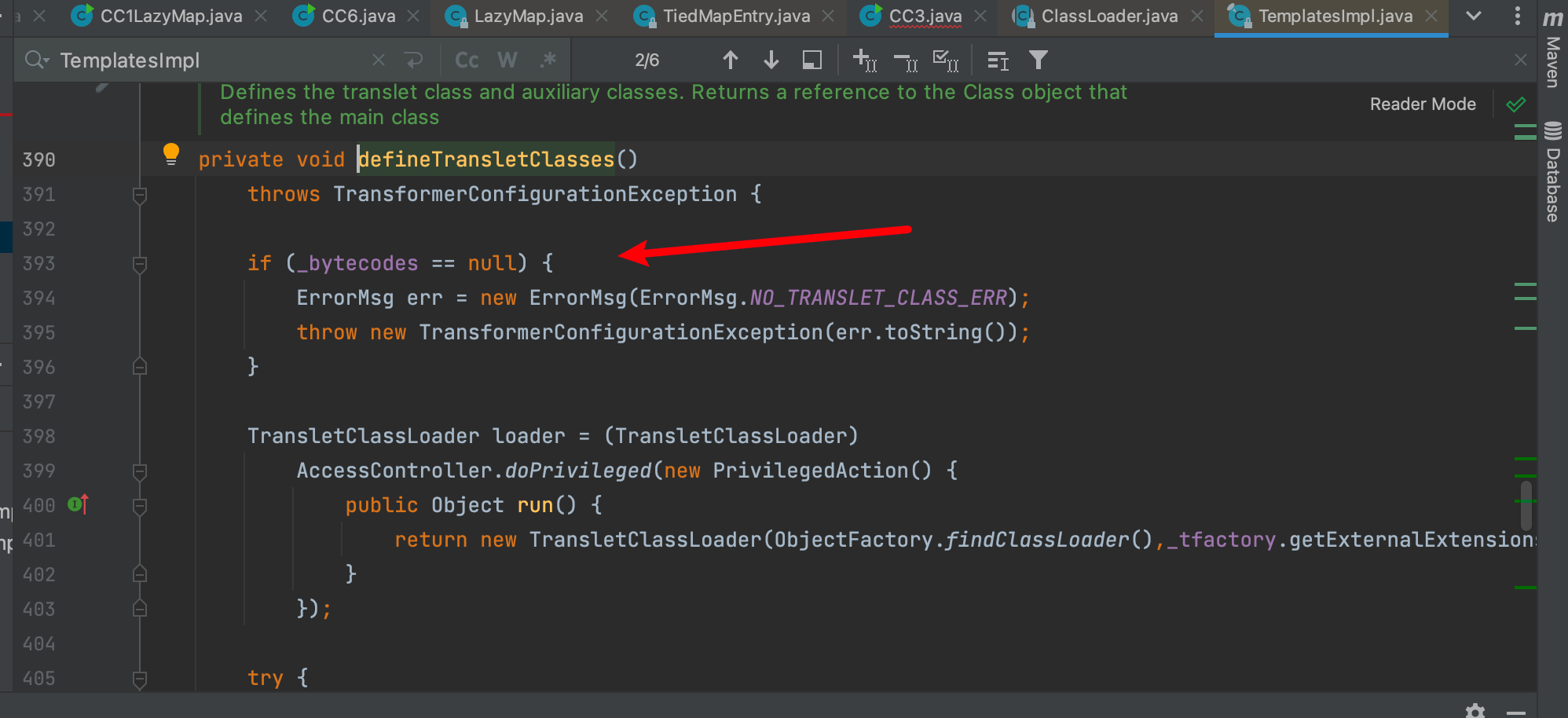Insert a new line in search

coord(413,60)
